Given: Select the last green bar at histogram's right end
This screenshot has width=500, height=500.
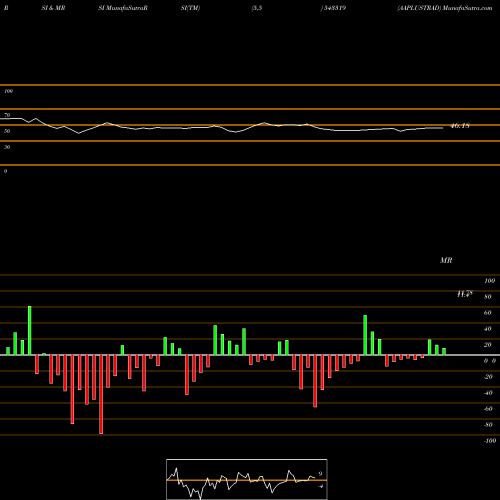Looking at the screenshot, I should click(444, 352).
